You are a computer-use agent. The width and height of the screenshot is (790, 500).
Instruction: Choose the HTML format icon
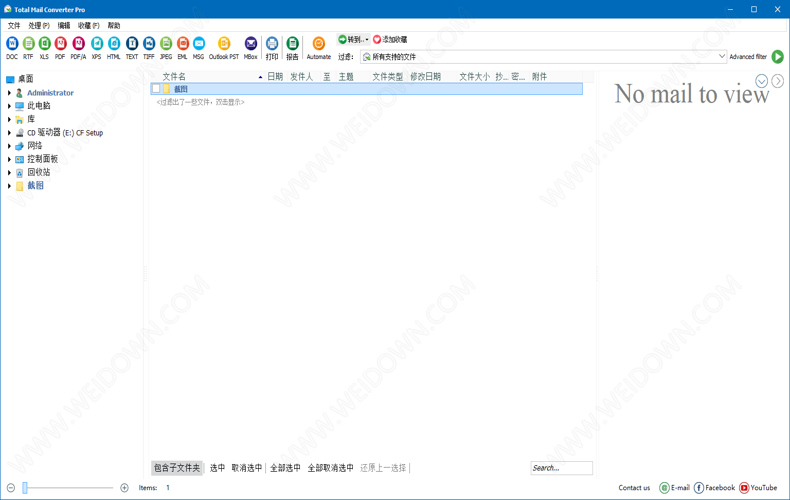[114, 46]
